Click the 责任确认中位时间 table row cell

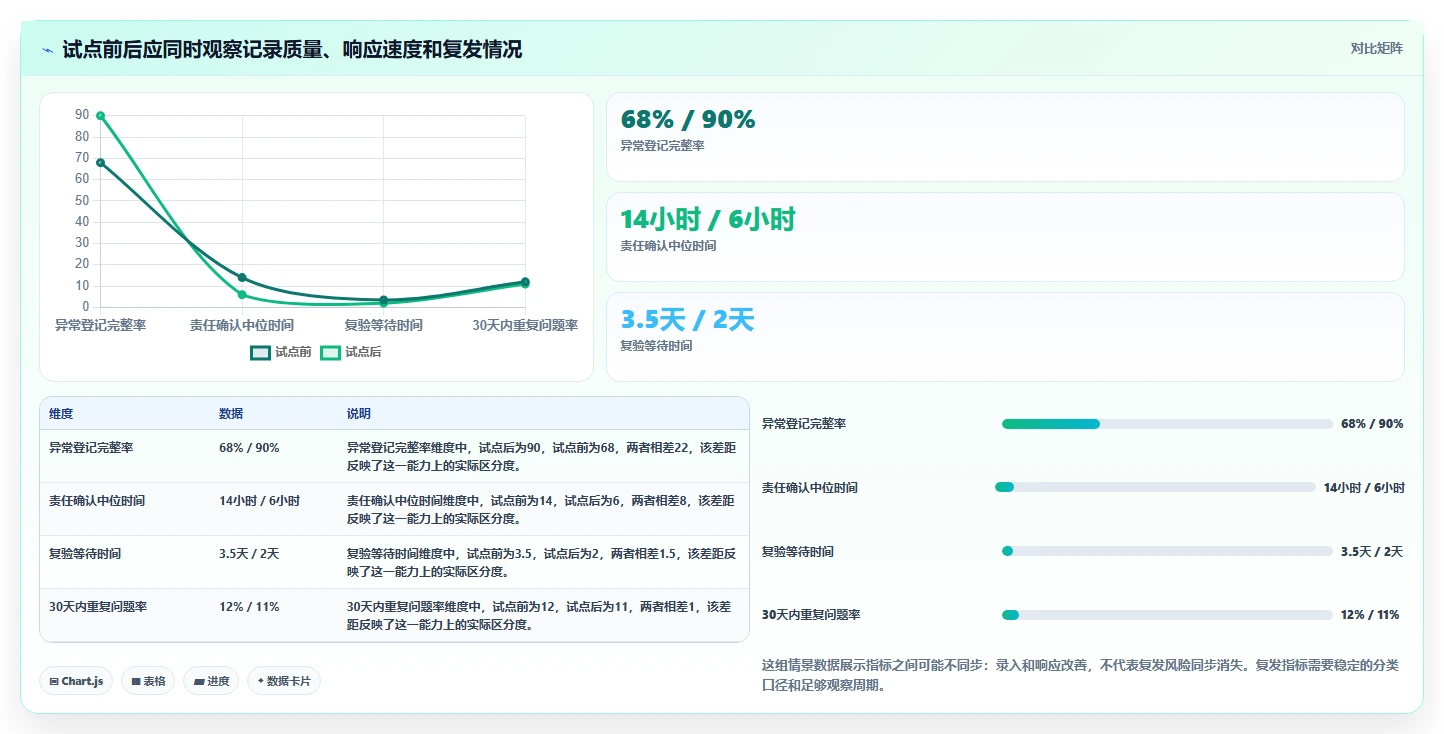coord(125,509)
